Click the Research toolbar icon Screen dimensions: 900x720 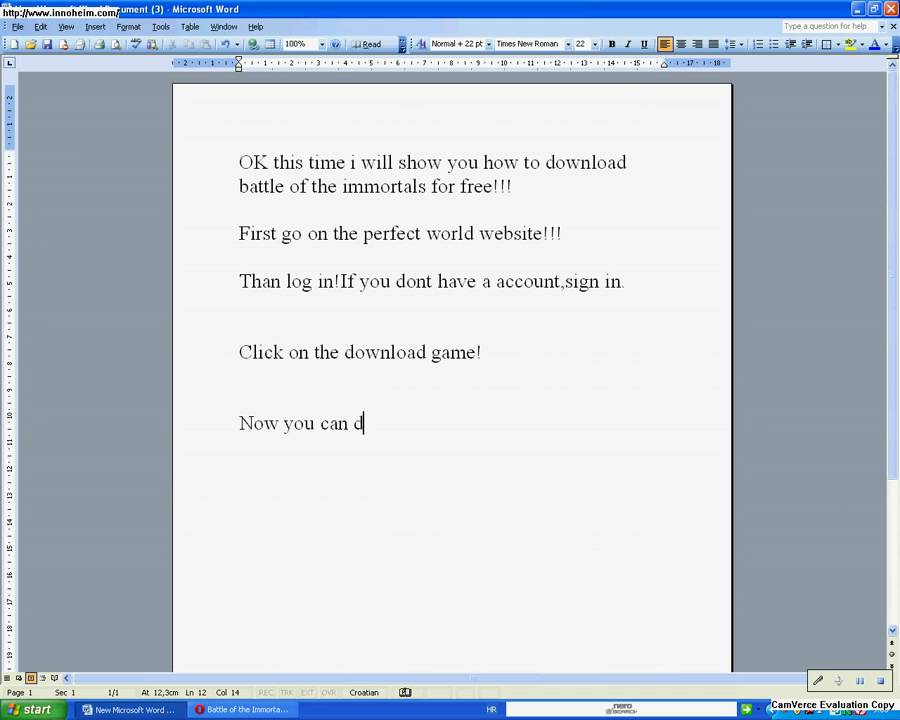coord(152,44)
